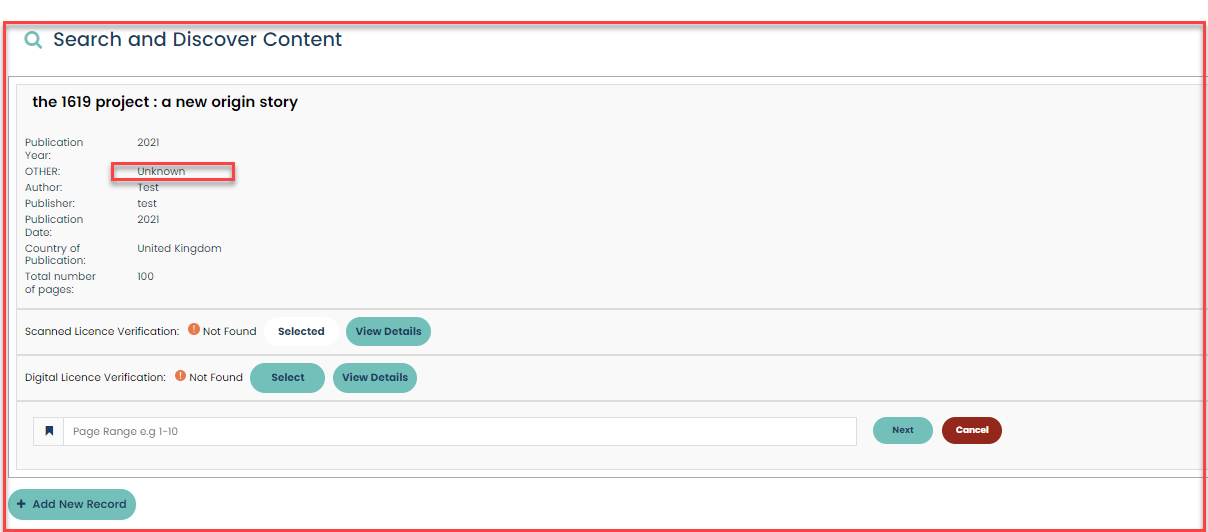Viewport: 1208px width, 532px height.
Task: Cancel the page range entry
Action: [x=971, y=430]
